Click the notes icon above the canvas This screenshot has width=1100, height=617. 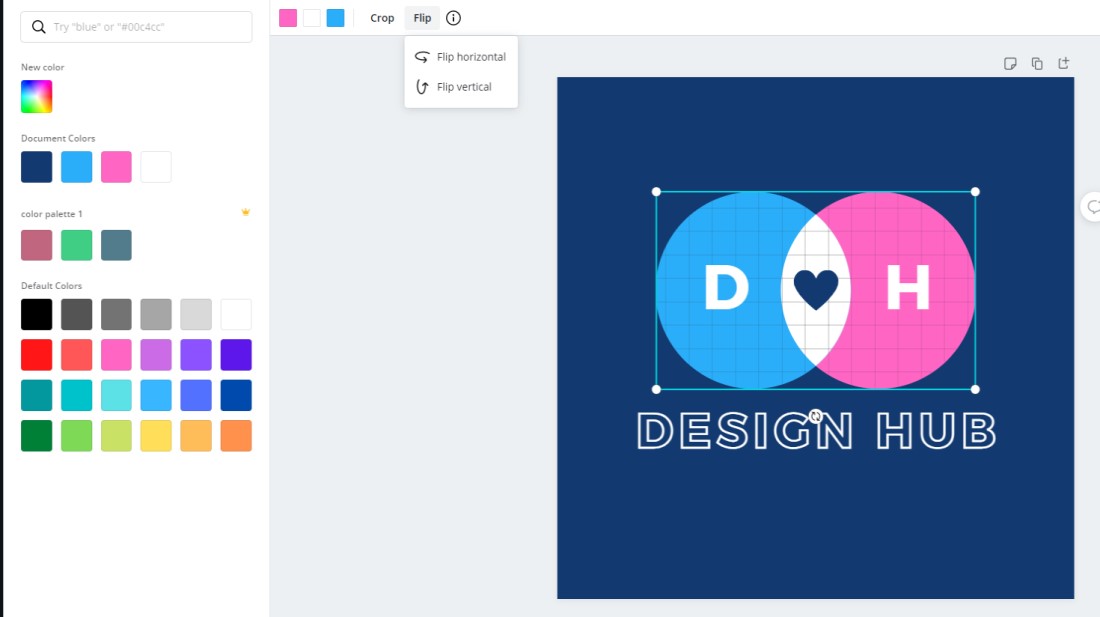(1010, 64)
